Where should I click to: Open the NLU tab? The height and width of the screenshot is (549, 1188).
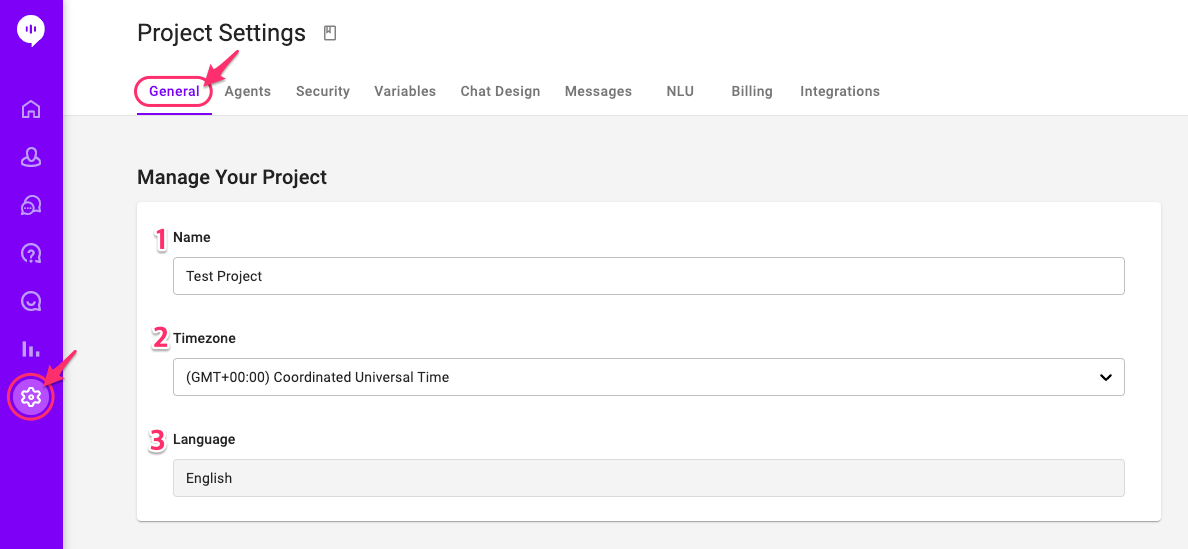(x=680, y=91)
